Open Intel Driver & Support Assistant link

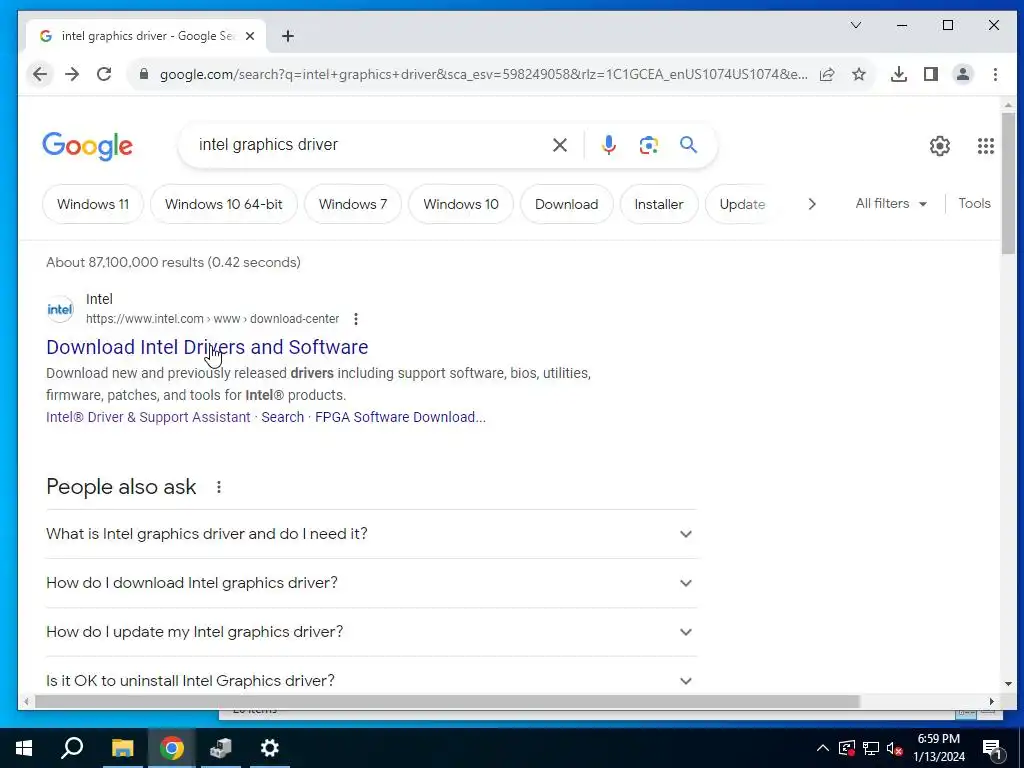(148, 417)
